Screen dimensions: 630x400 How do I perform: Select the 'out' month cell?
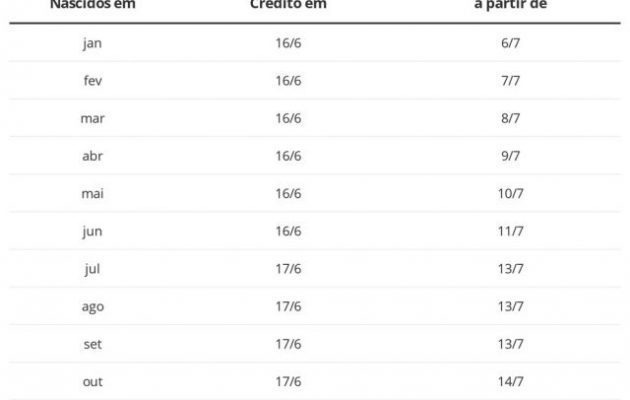(92, 382)
